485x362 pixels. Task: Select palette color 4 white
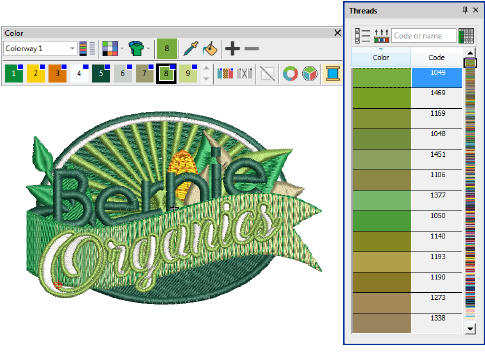coord(79,73)
